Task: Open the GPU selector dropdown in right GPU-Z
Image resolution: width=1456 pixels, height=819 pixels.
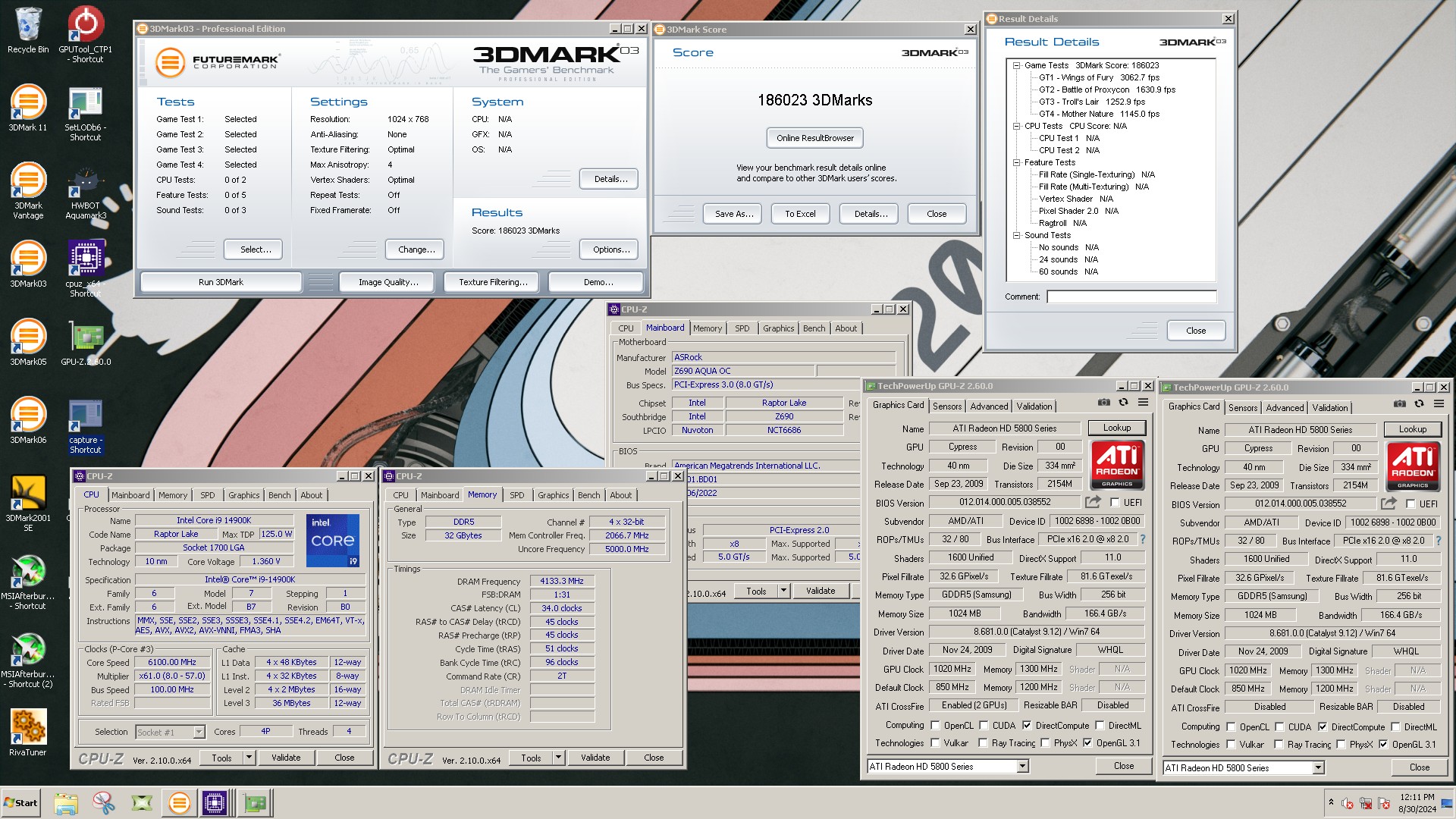Action: [x=1318, y=768]
